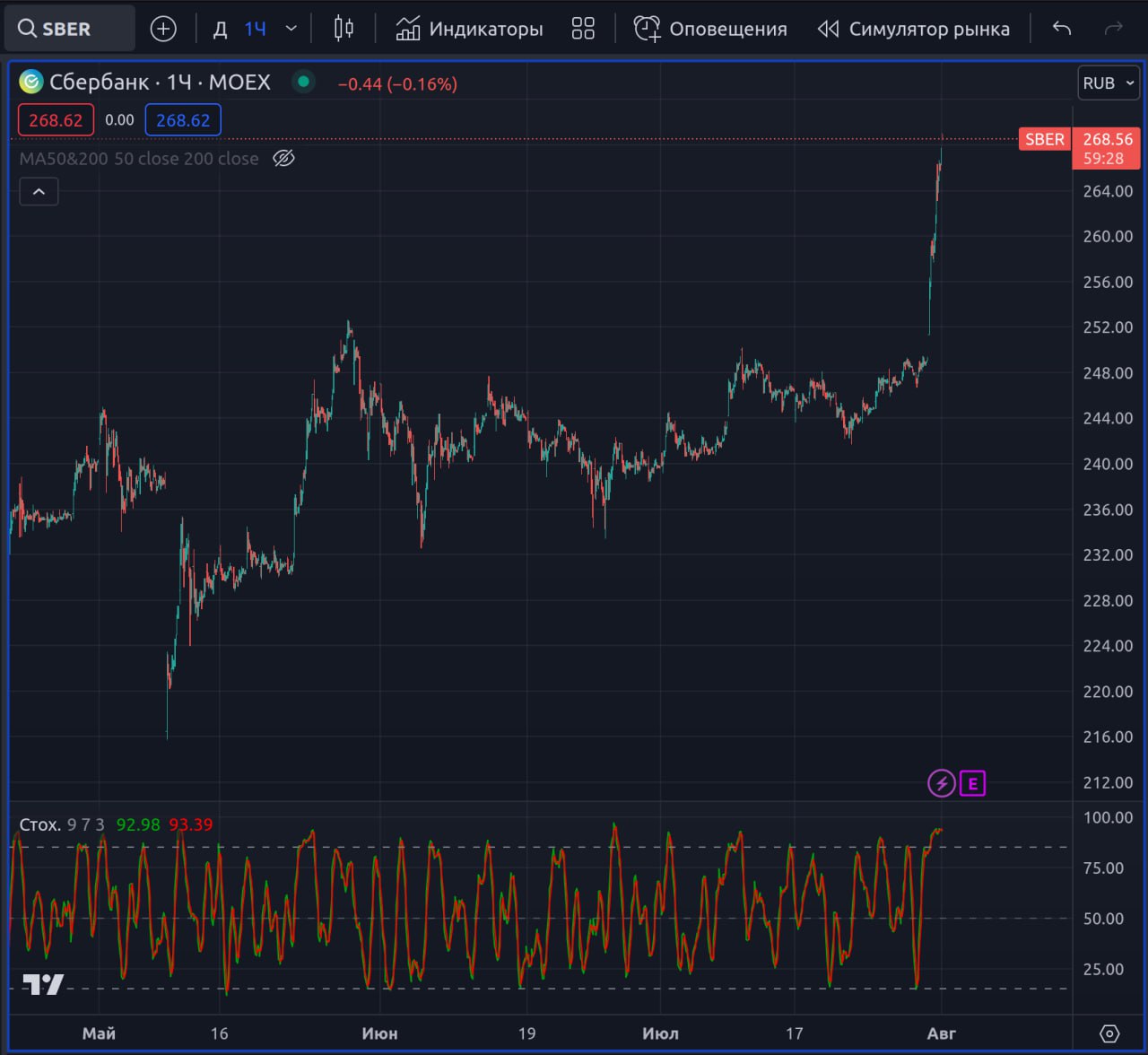Image resolution: width=1148 pixels, height=1055 pixels.
Task: Open chart settings gear icon
Action: 1109,1033
